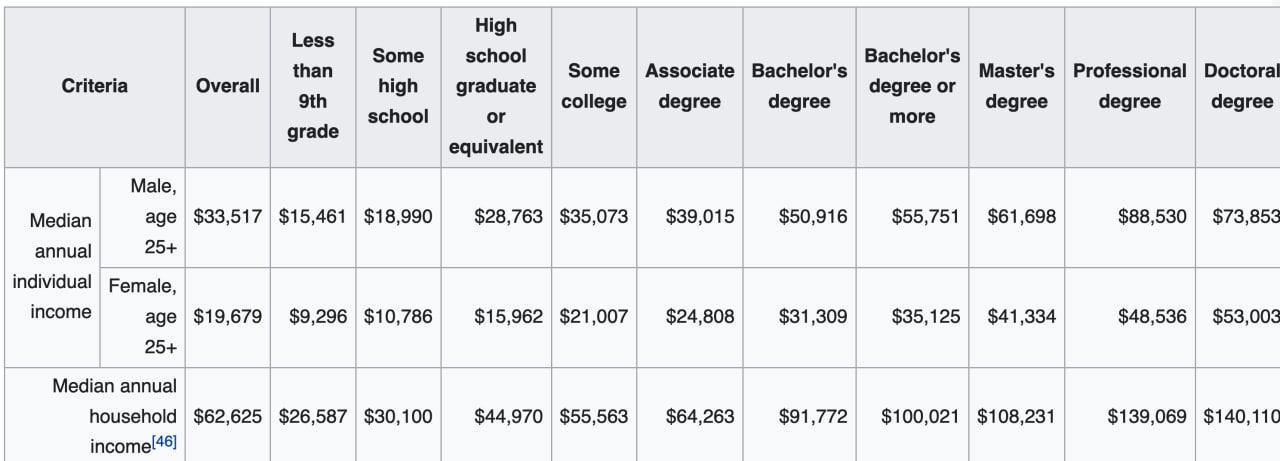Click the Overall column header
The width and height of the screenshot is (1280, 461).
pos(227,86)
